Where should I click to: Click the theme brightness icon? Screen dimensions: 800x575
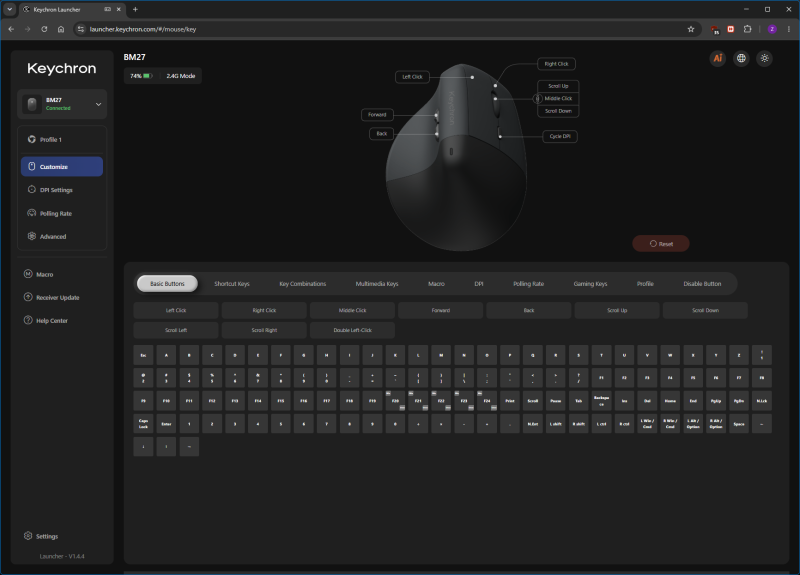(x=764, y=58)
